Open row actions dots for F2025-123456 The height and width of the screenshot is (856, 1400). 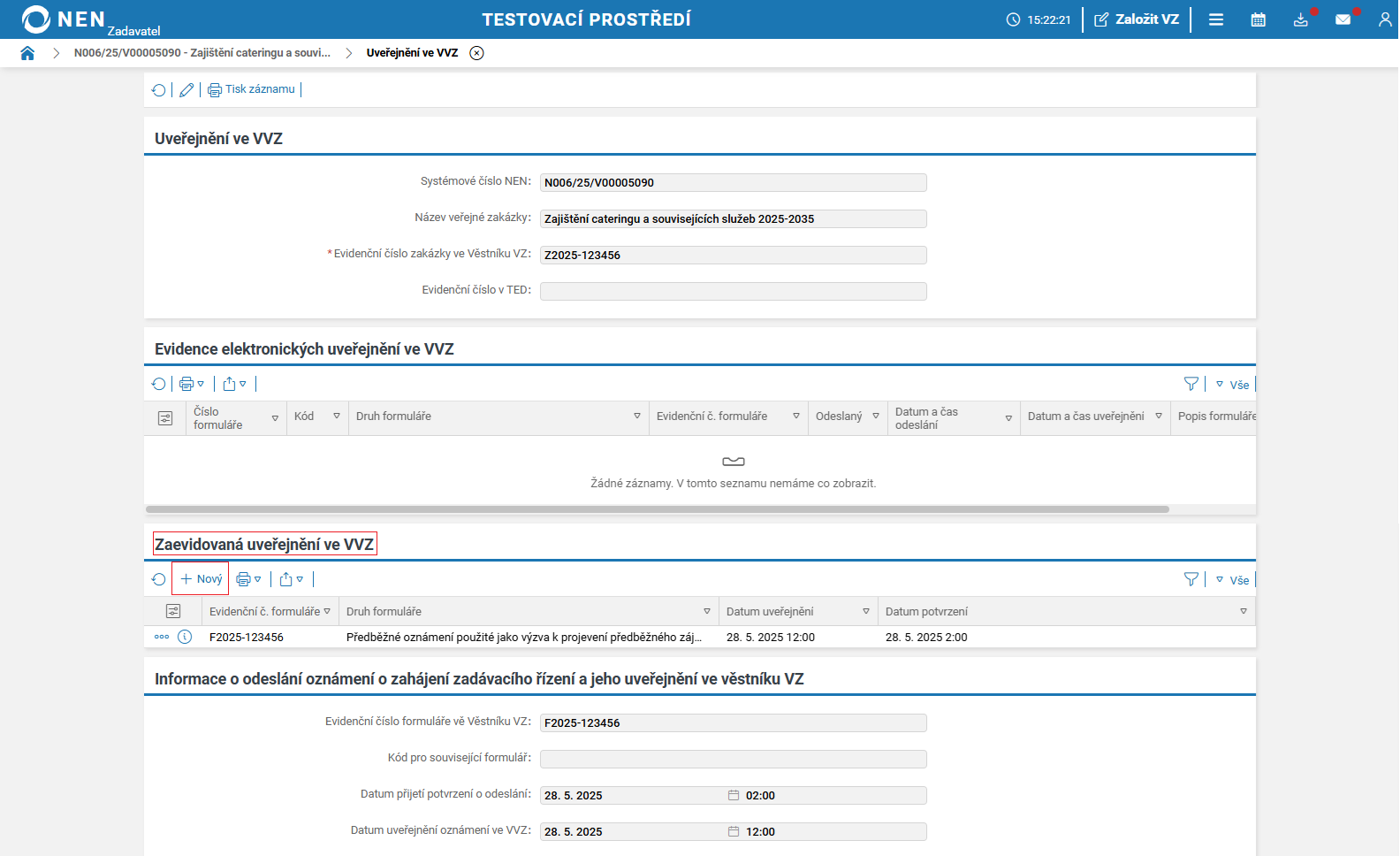point(162,637)
